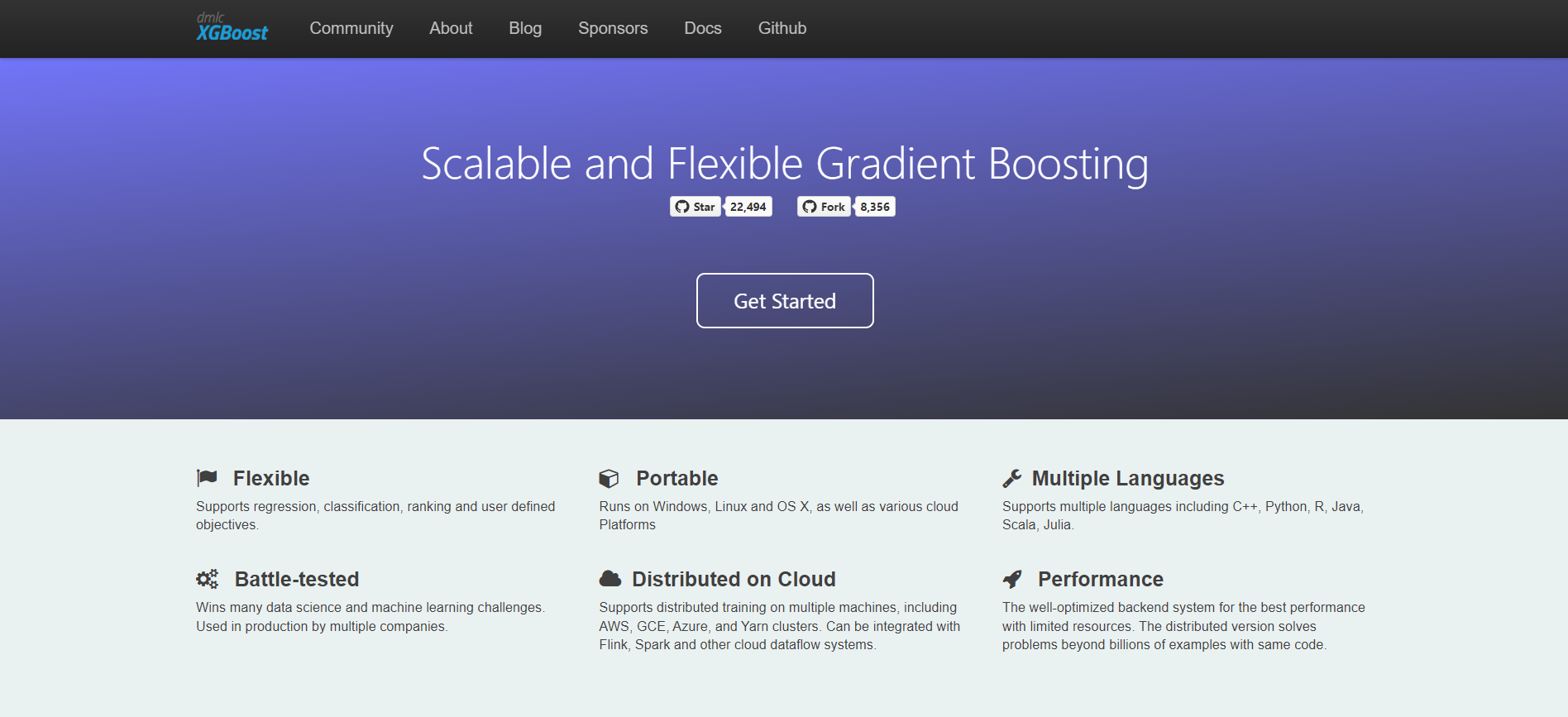Open the Community nav menu item
The image size is (1568, 717).
(351, 28)
